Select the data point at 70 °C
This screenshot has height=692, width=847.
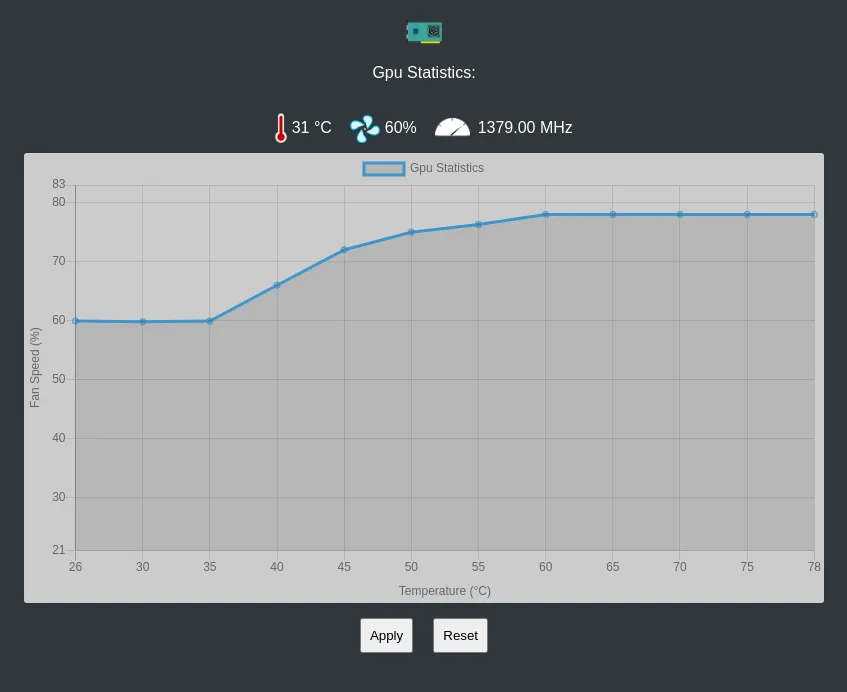679,213
